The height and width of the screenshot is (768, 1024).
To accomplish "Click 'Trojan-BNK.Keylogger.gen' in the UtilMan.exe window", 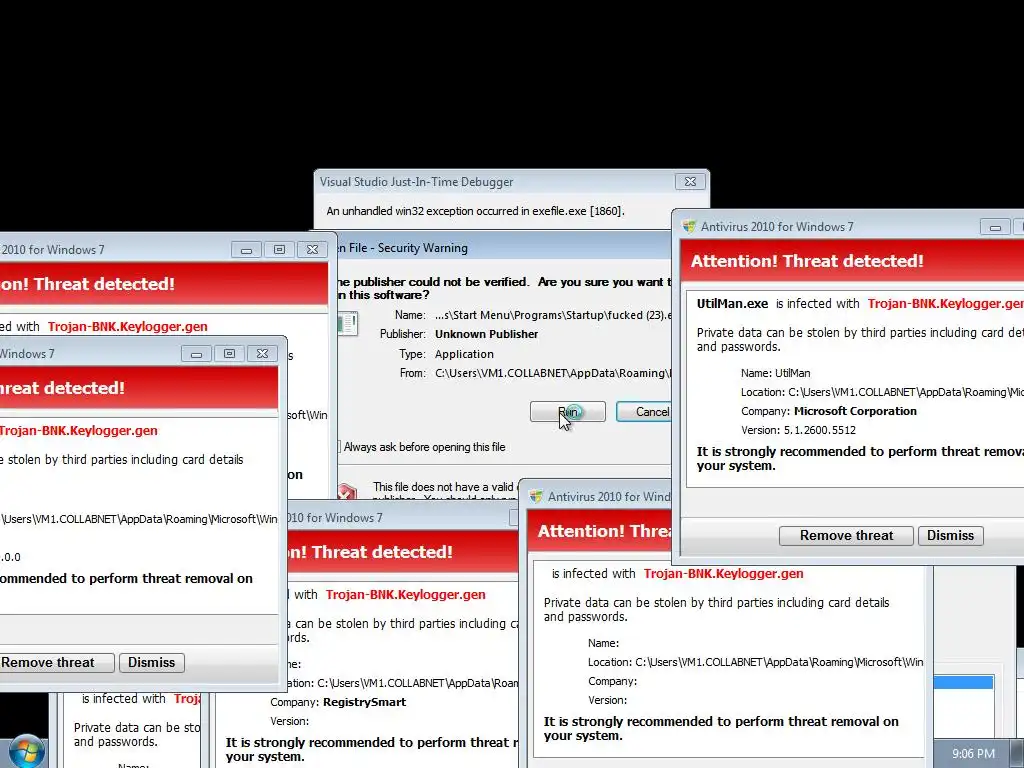I will coord(945,304).
